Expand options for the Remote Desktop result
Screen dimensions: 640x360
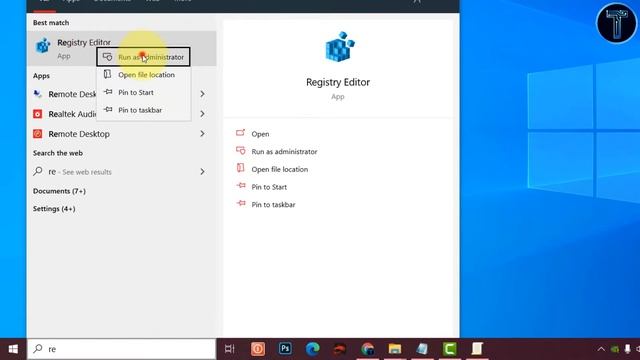pyautogui.click(x=202, y=134)
